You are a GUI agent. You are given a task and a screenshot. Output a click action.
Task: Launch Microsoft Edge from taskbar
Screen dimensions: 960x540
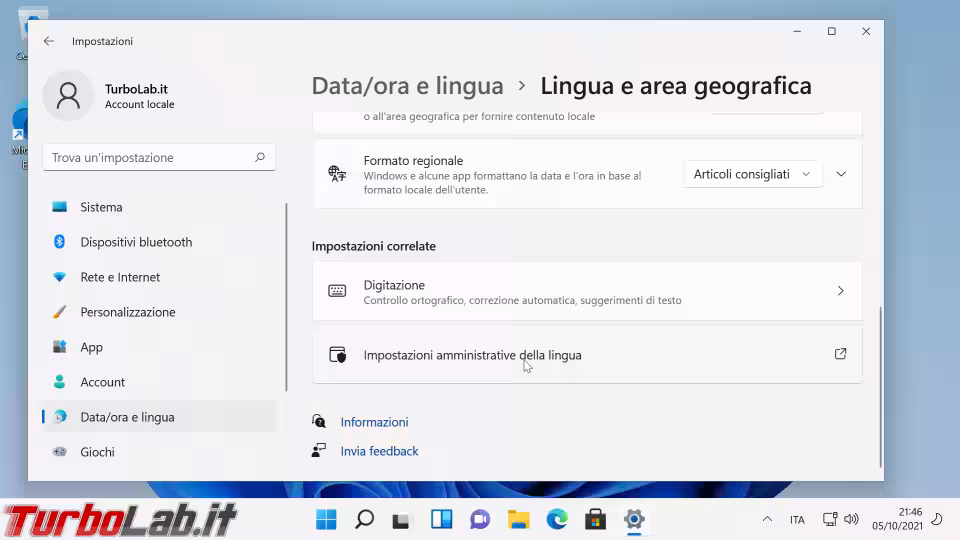(557, 520)
